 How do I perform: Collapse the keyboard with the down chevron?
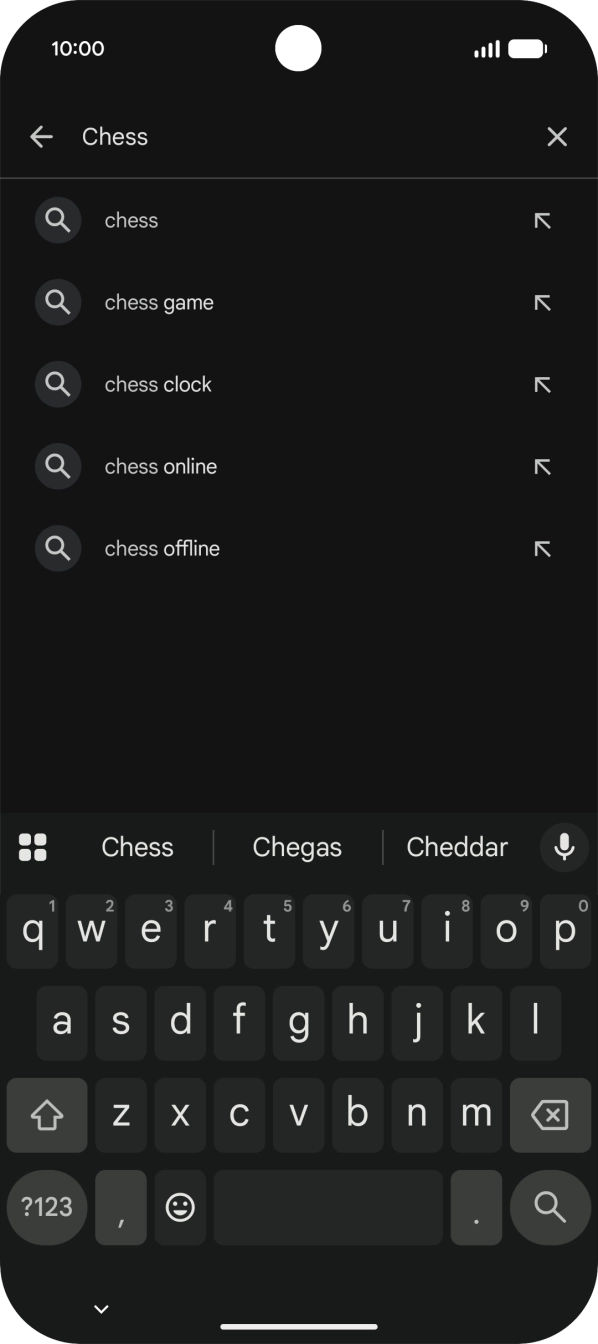point(99,1308)
